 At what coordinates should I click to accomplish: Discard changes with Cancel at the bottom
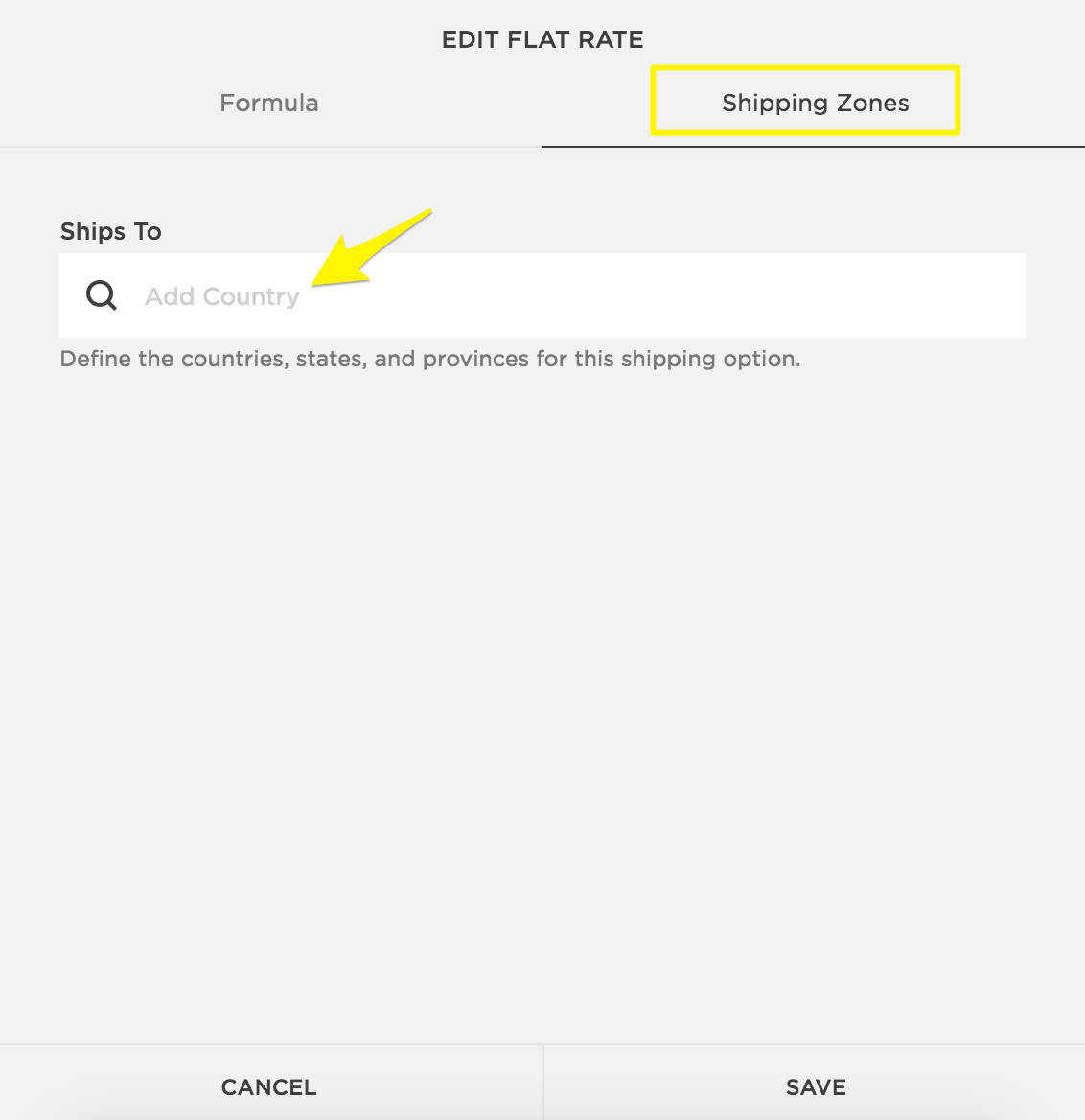tap(269, 1086)
